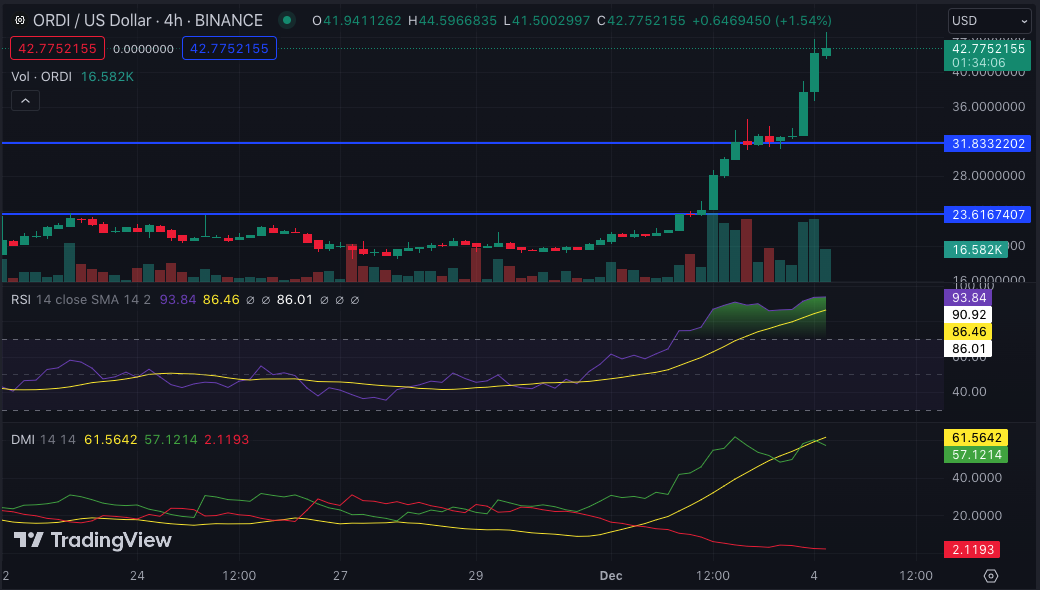Screen dimensions: 1040x590
Task: Click the Dec date on time axis
Action: [611, 575]
